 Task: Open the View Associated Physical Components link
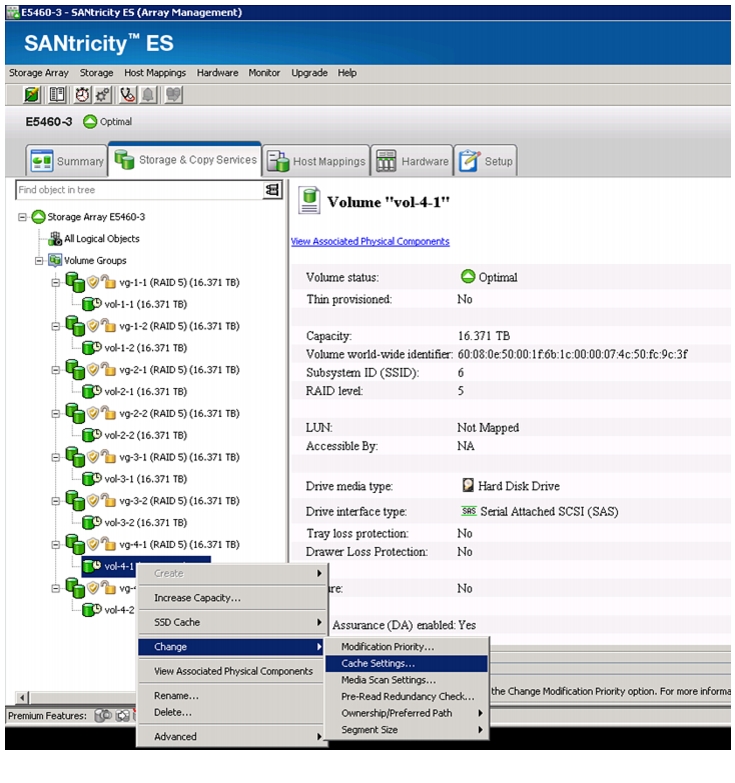pos(370,241)
